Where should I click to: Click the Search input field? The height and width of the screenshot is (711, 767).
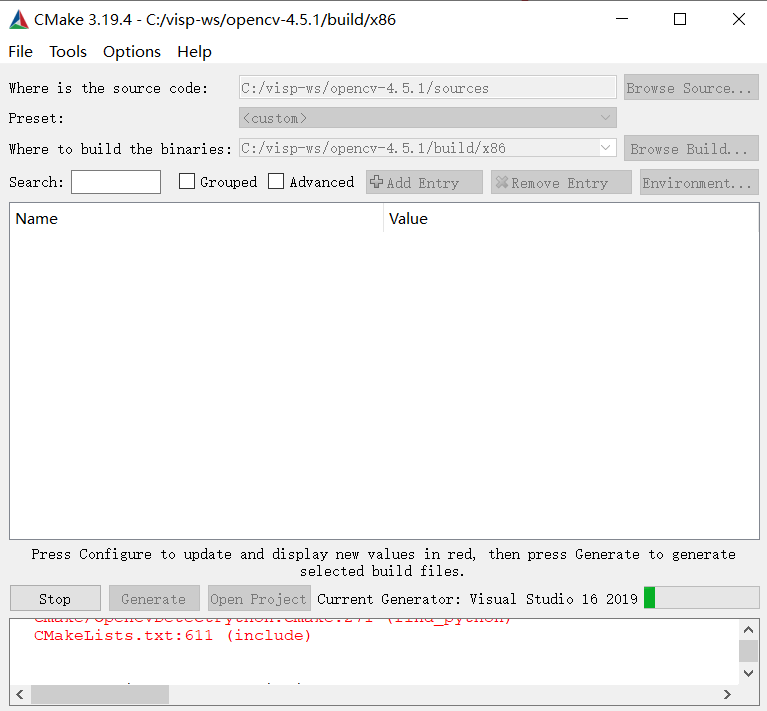pyautogui.click(x=116, y=182)
